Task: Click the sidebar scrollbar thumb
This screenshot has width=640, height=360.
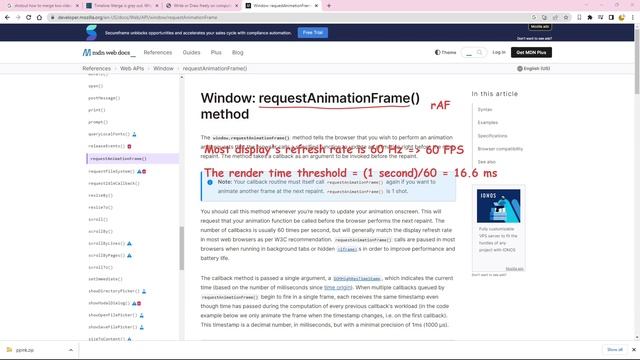Action: (x=182, y=248)
